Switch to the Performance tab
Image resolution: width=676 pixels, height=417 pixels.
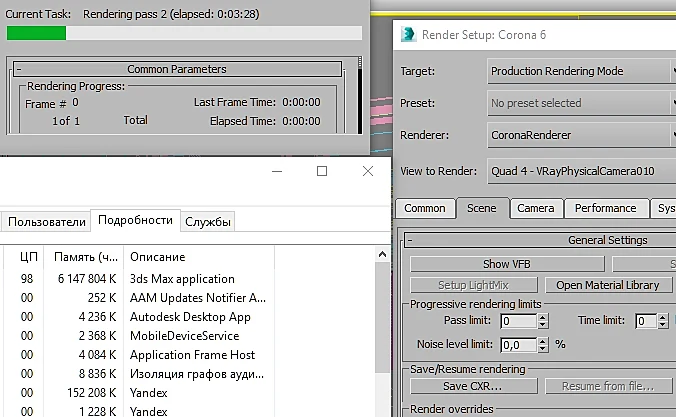pos(606,208)
